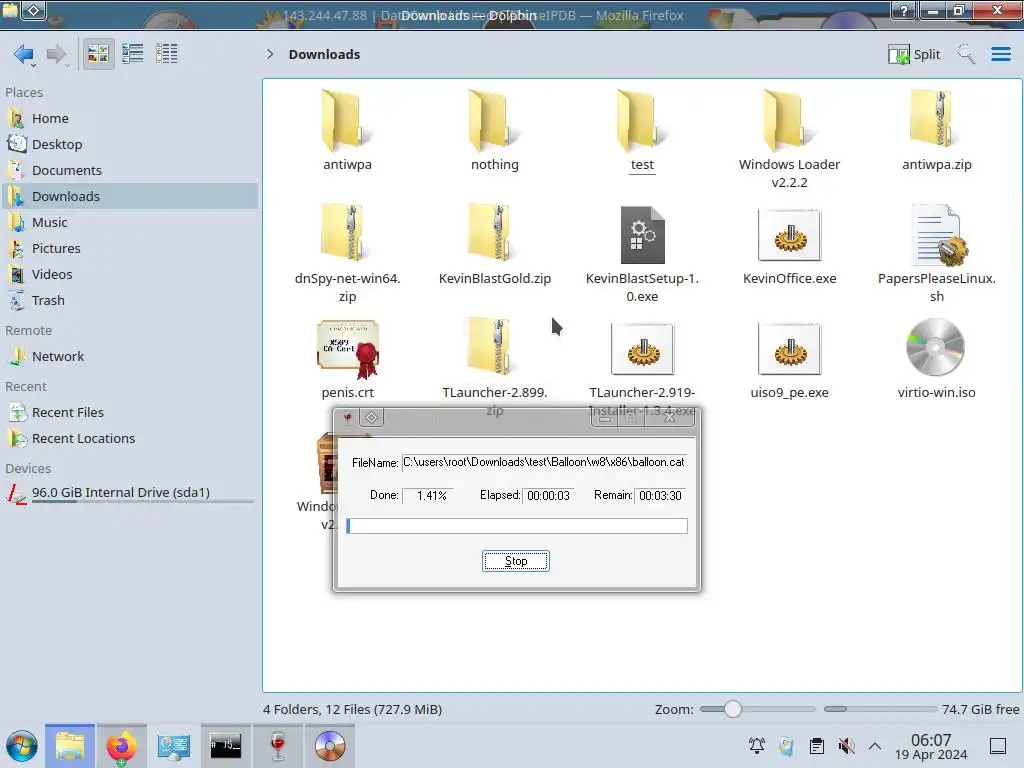Switch to Details view mode
Screen dimensions: 1024x768
pyautogui.click(x=167, y=54)
